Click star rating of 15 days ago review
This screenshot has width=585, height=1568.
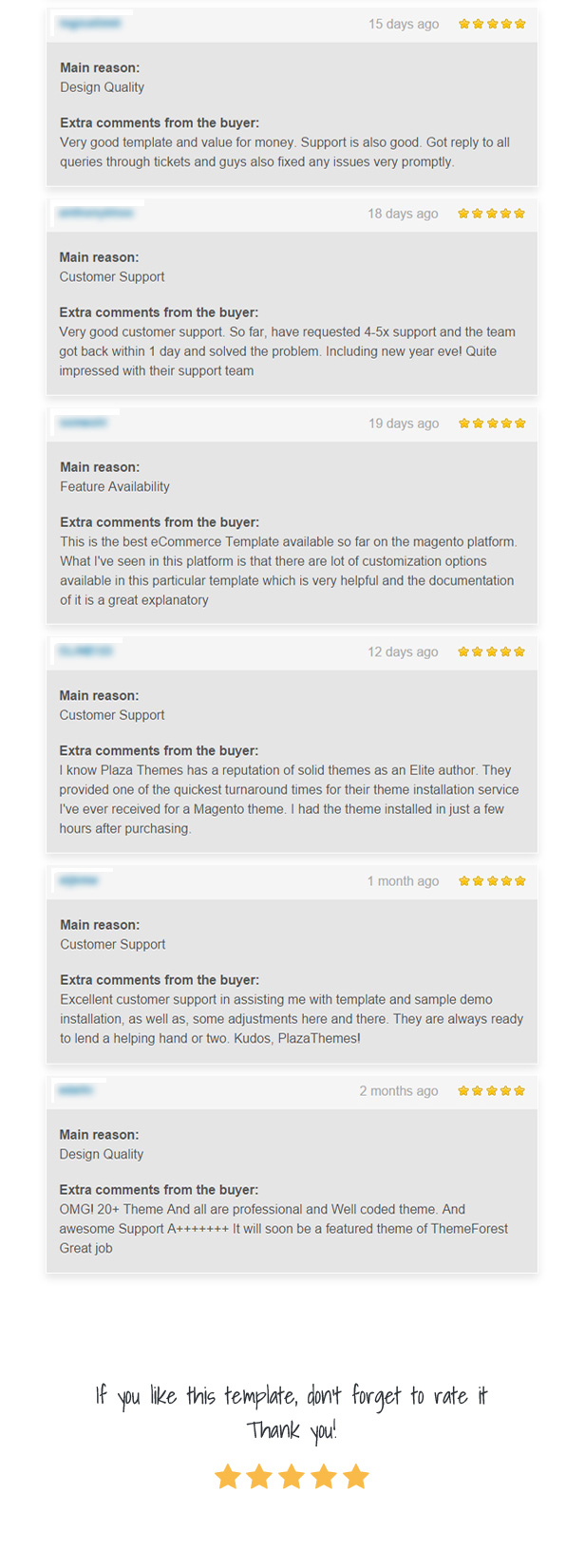click(492, 24)
